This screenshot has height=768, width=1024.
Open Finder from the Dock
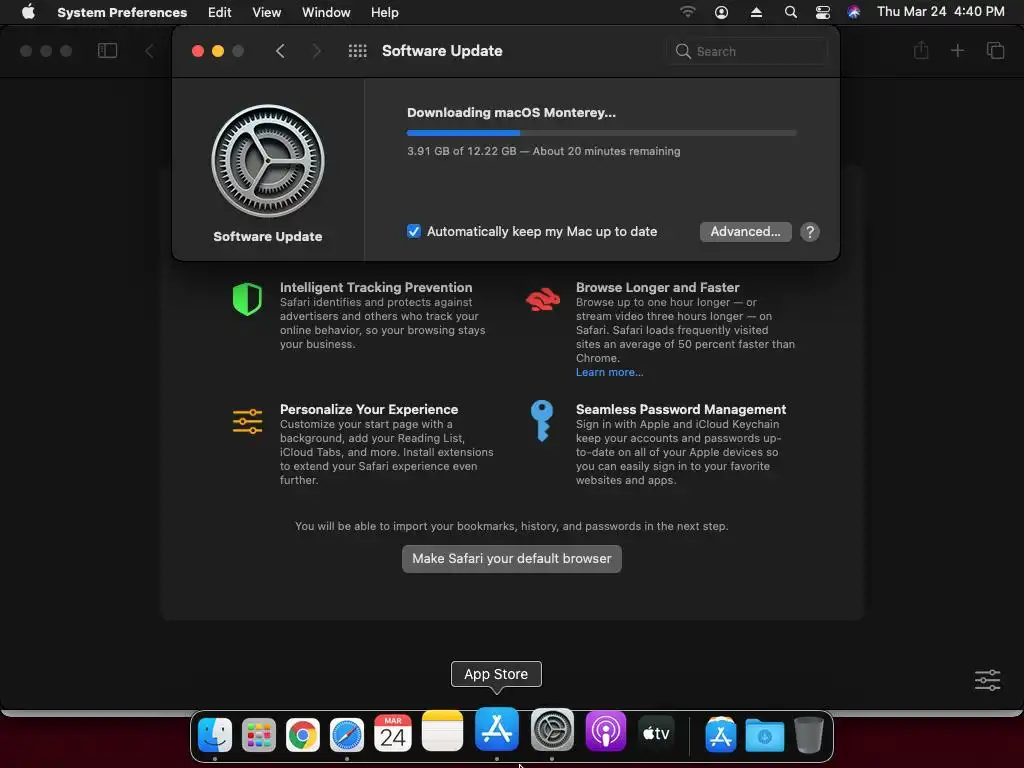point(215,734)
